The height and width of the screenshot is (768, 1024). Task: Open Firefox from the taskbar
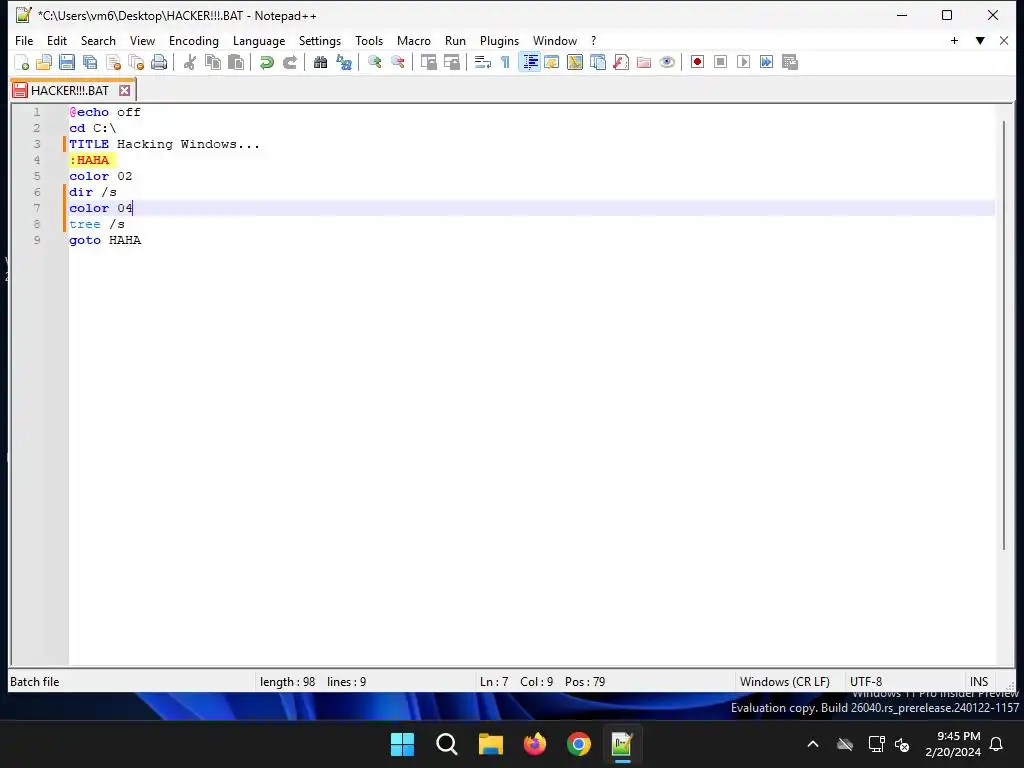point(535,744)
